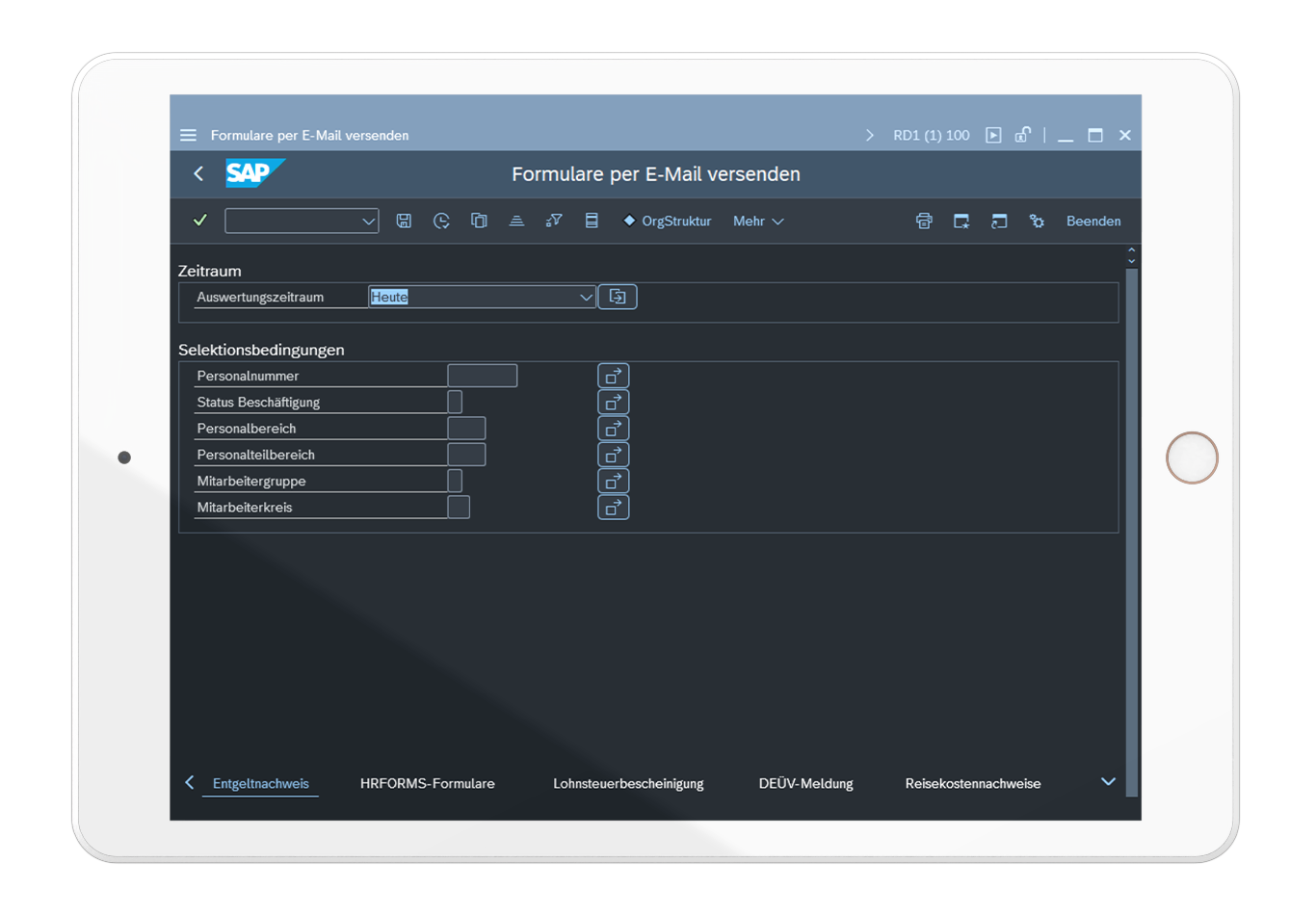
Task: Click the printer icon
Action: coord(924,221)
